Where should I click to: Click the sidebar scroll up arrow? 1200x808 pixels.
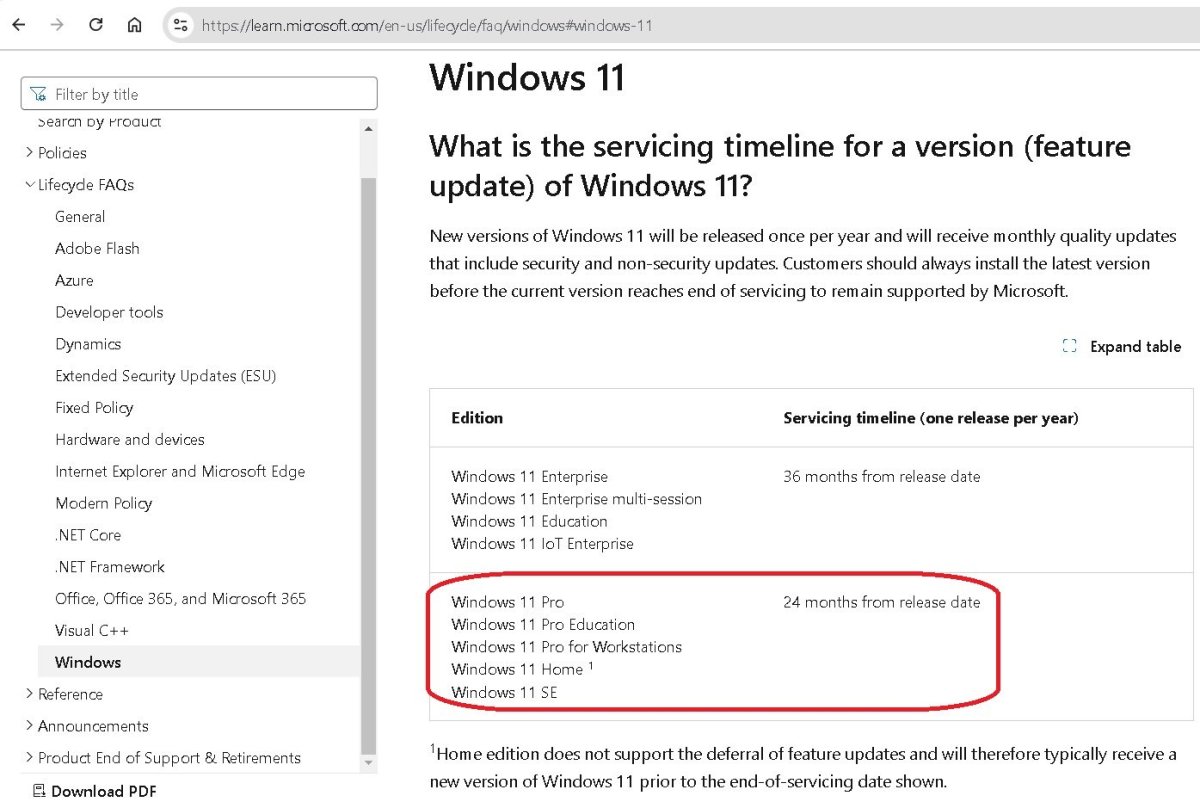click(x=368, y=129)
